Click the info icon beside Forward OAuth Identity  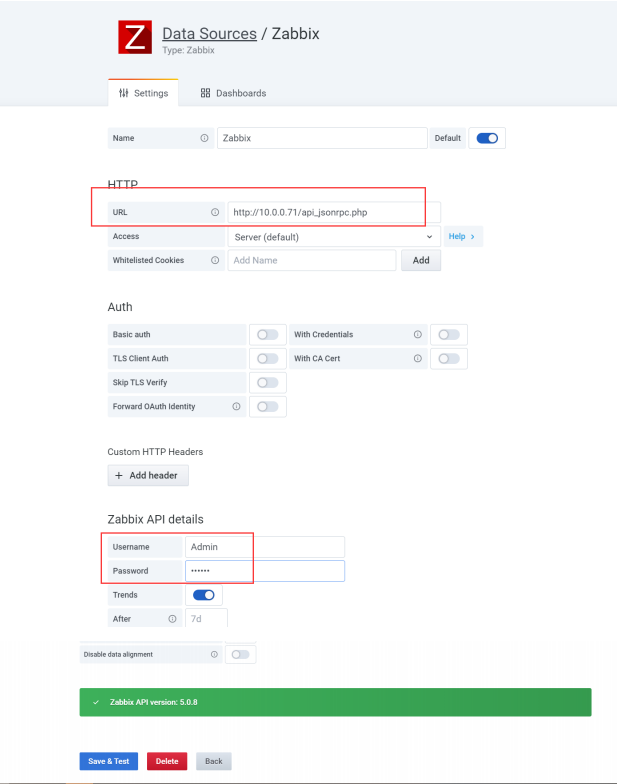point(236,406)
